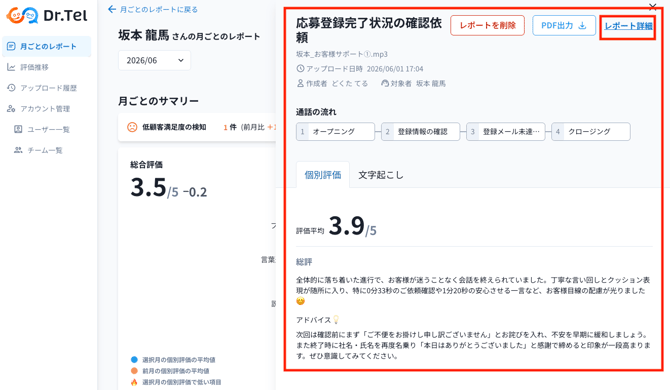Screen dimensions: 670x390
Task: Open 月ごとのレポート in sidebar
Action: [47, 46]
